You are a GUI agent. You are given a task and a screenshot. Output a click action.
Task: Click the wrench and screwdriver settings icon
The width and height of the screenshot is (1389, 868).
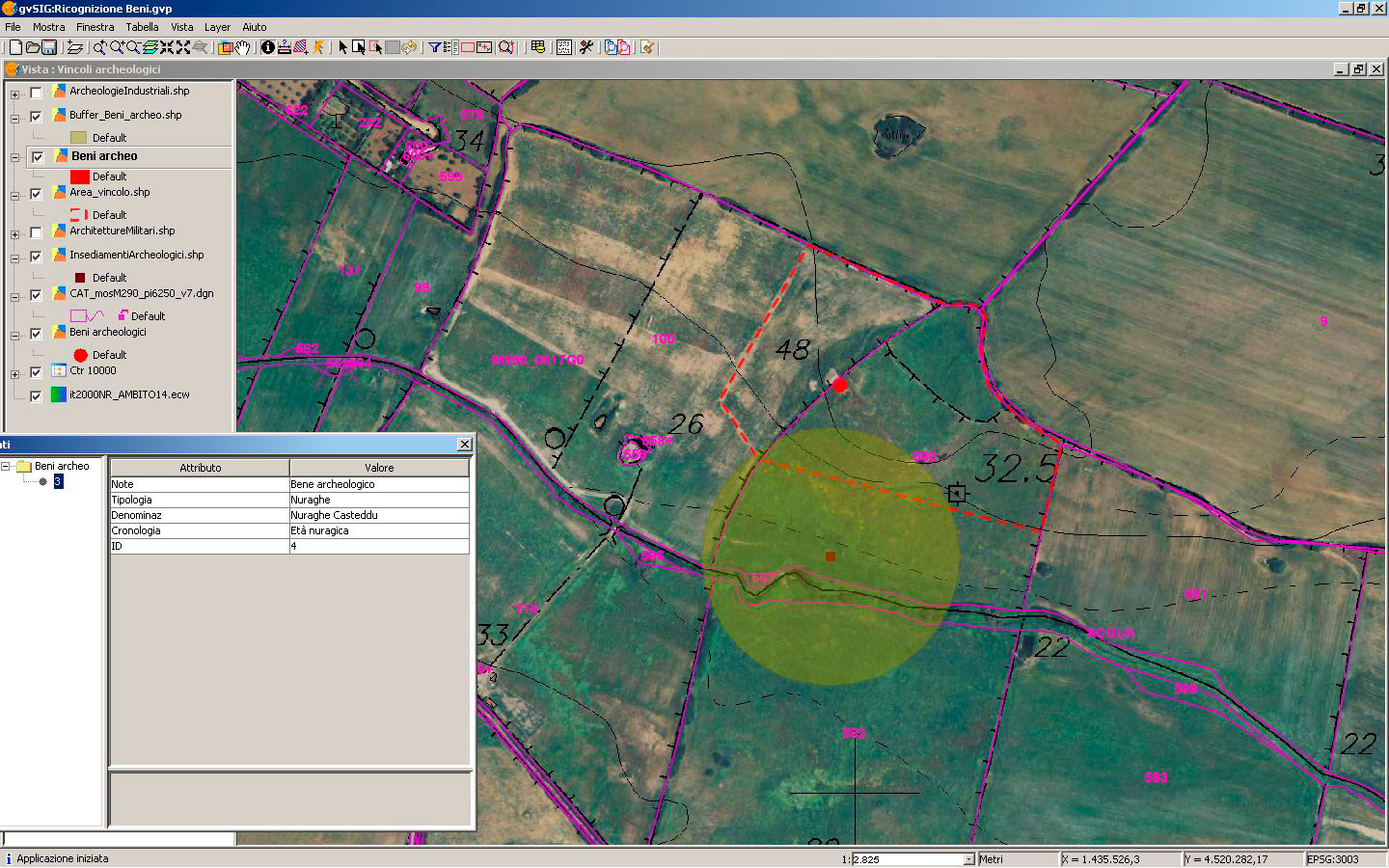pos(586,47)
